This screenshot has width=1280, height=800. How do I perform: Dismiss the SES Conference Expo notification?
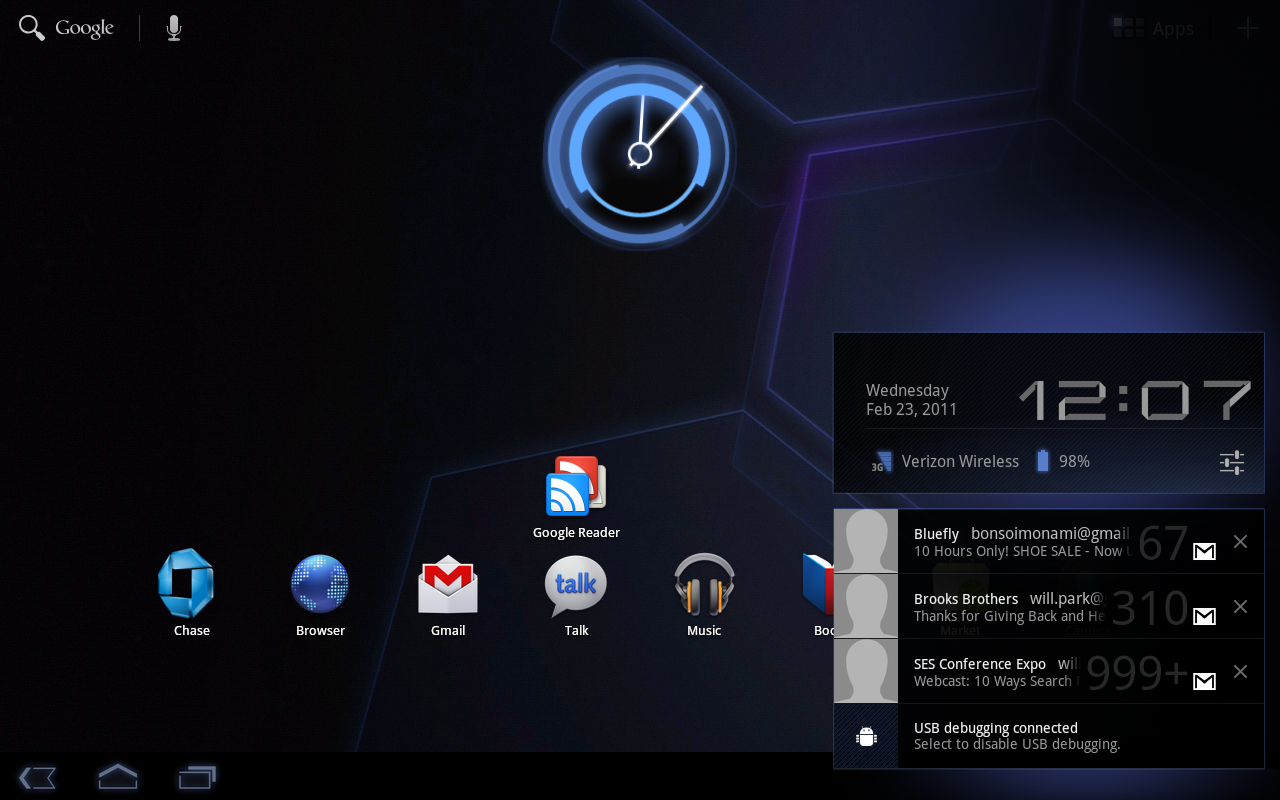click(x=1240, y=671)
